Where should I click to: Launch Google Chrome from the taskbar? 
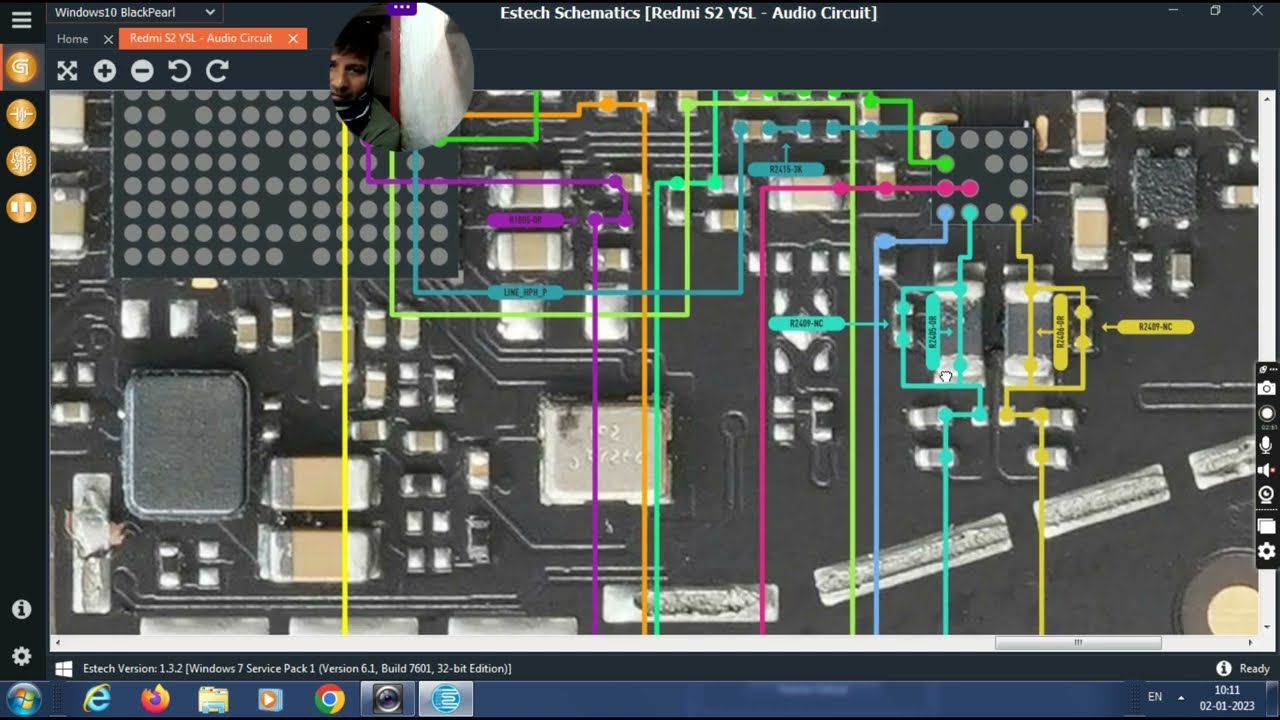(x=329, y=699)
